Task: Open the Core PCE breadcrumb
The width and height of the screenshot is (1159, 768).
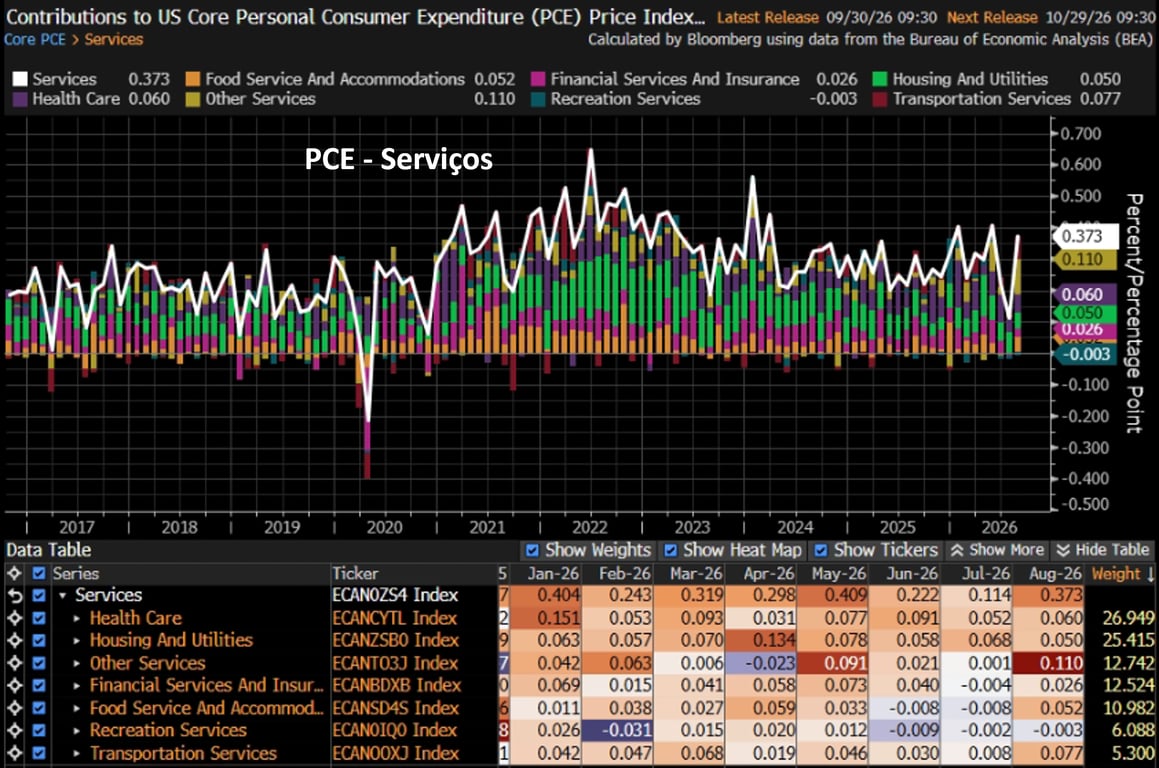Action: tap(35, 39)
